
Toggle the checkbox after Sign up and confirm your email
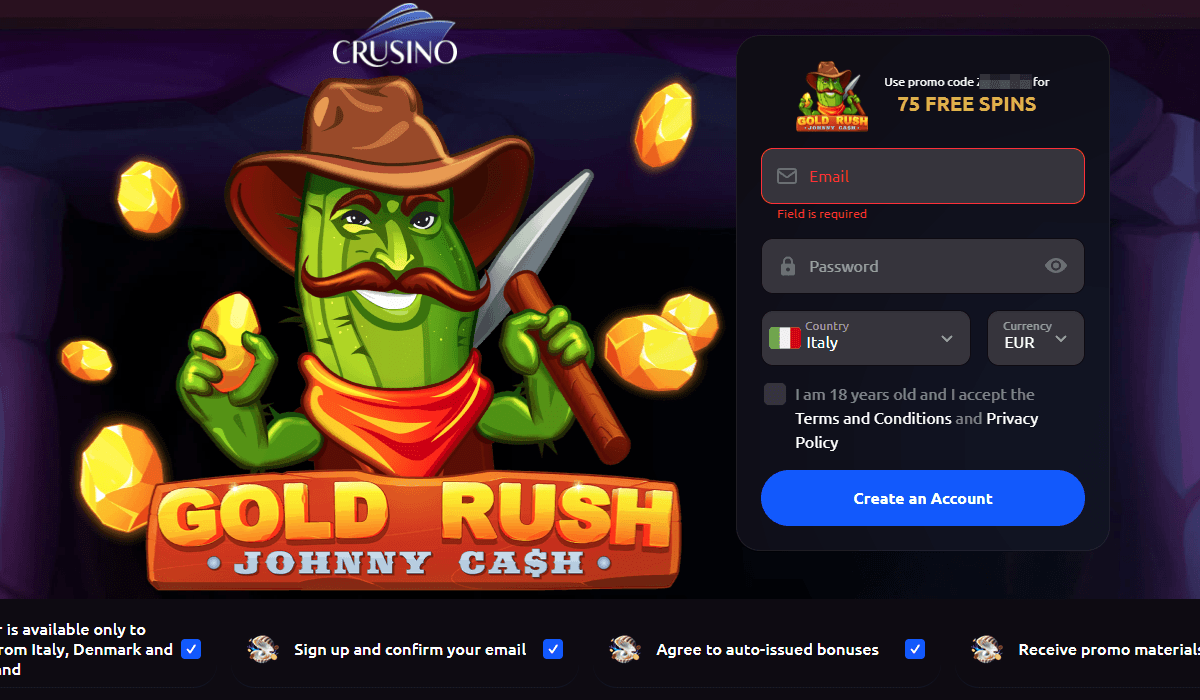[x=553, y=649]
